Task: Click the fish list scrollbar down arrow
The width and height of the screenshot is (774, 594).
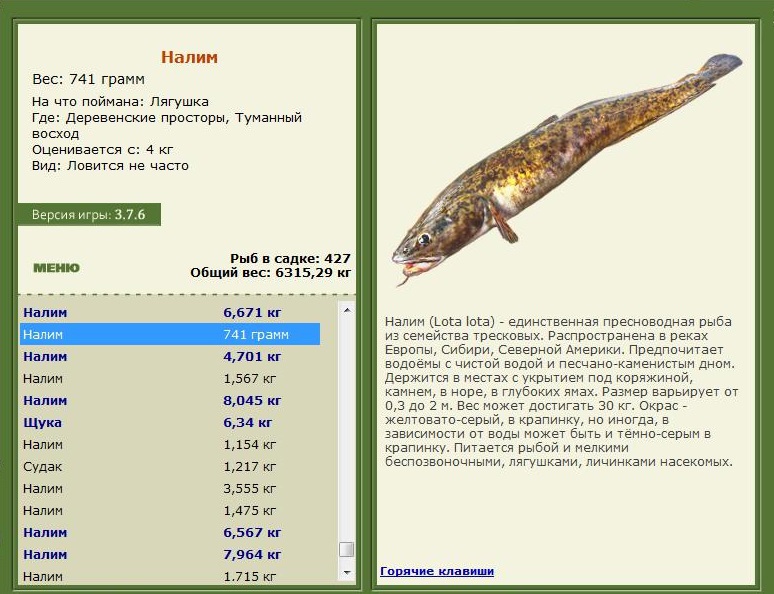Action: (347, 573)
